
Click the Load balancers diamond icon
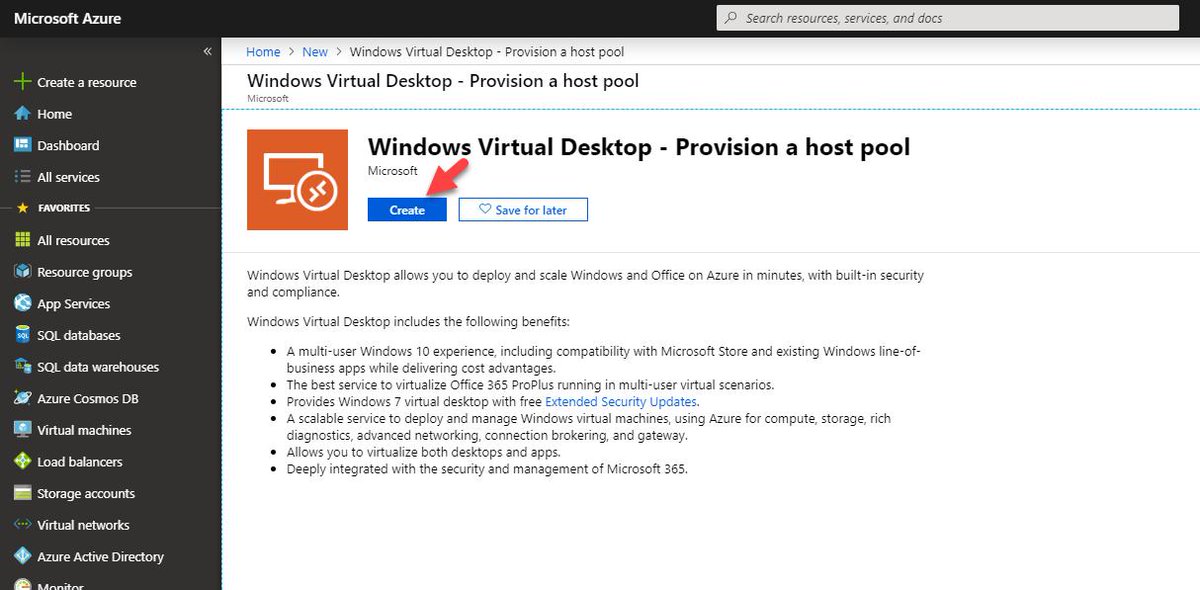[x=22, y=462]
